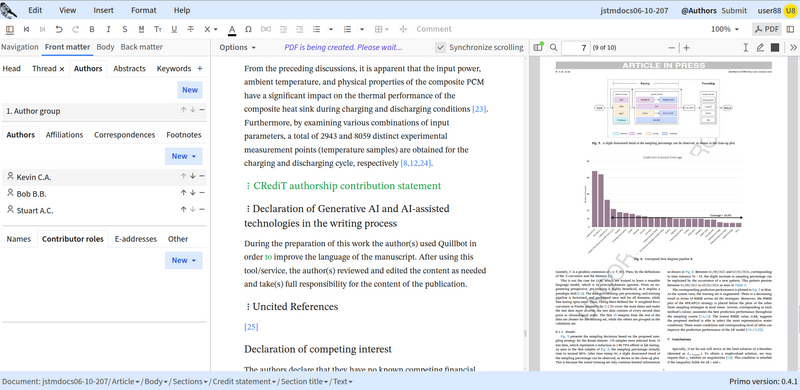Jump to previous change icon
Viewport: 800px width, 390px height.
[x=26, y=29]
